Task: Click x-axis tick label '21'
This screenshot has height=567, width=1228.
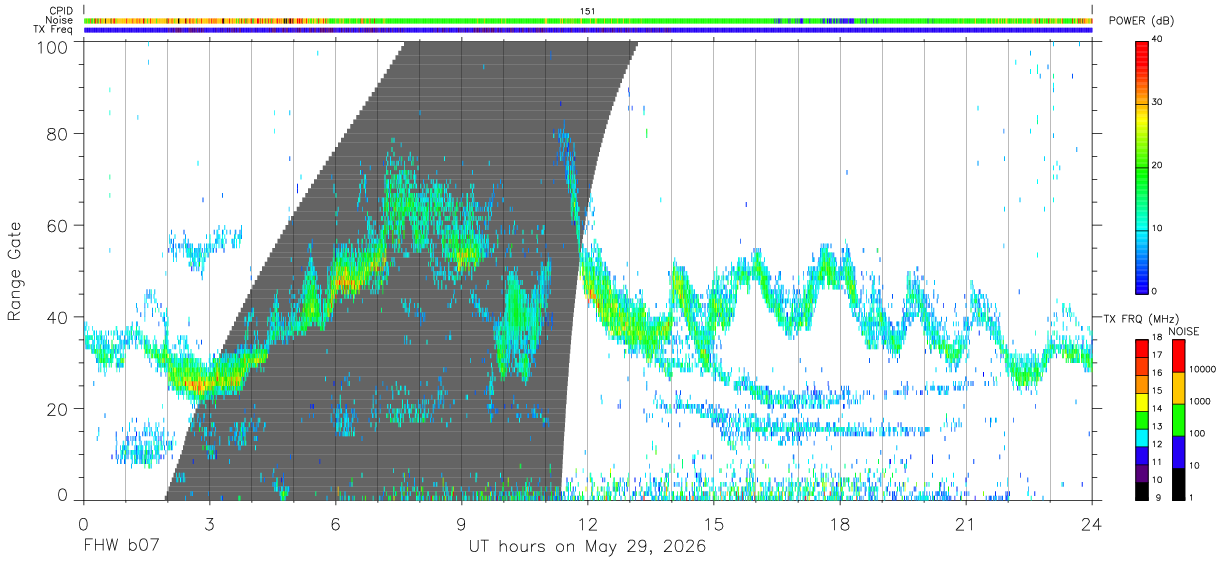Action: 966,523
